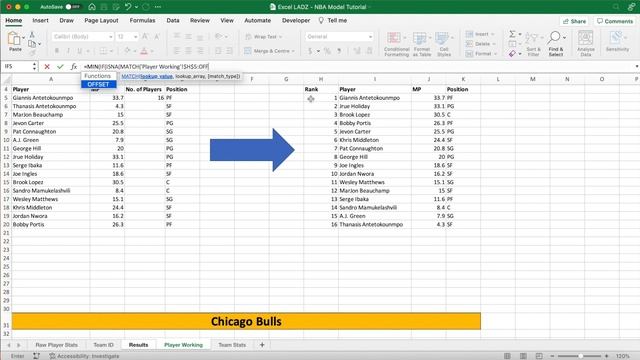
Task: Open the Automate ribbon tab
Action: pyautogui.click(x=258, y=20)
